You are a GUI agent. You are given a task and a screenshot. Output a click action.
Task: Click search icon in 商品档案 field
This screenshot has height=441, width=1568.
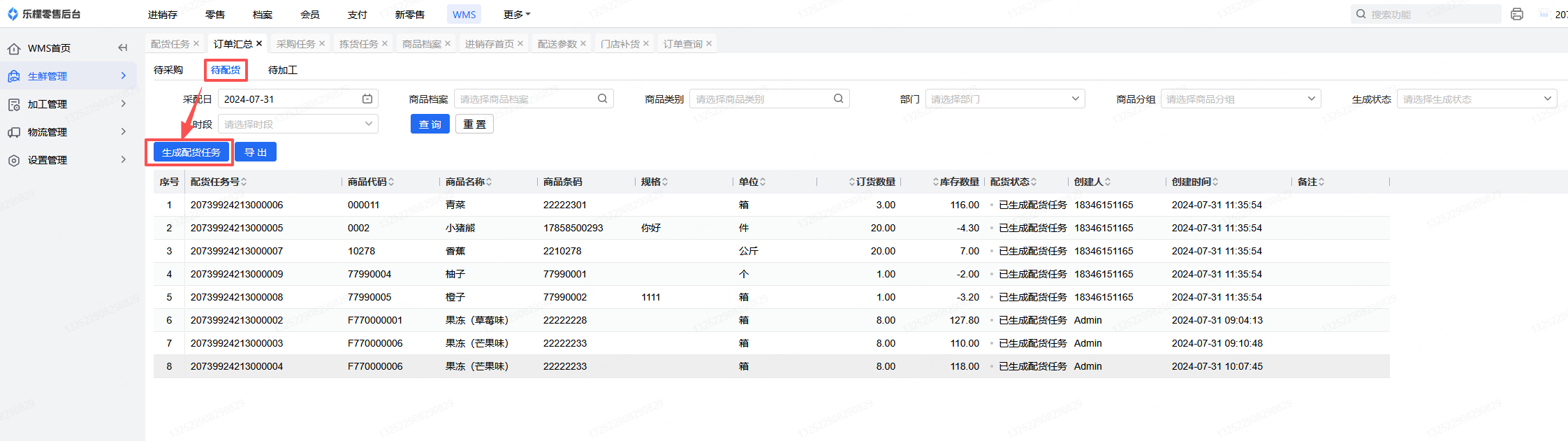tap(602, 99)
